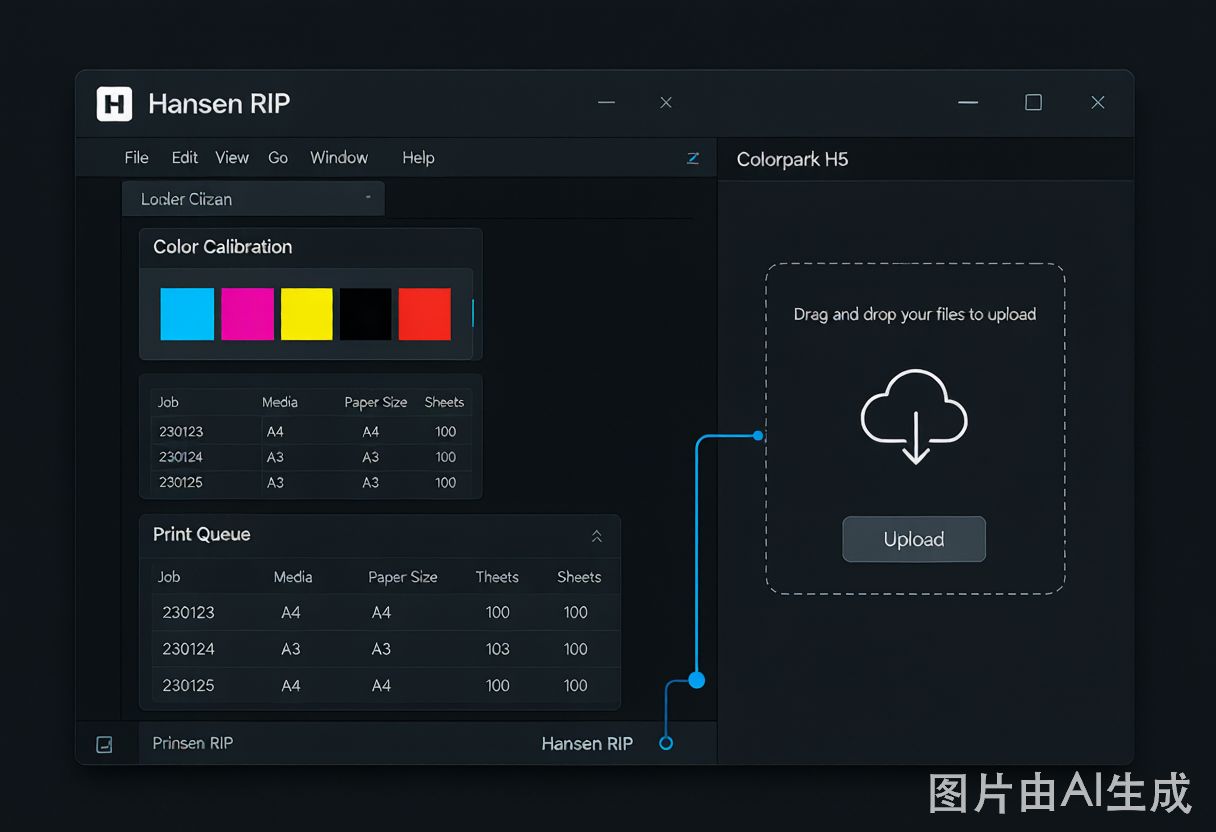The image size is (1216, 832).
Task: Click Hansen RIP label in the status bar
Action: point(587,743)
